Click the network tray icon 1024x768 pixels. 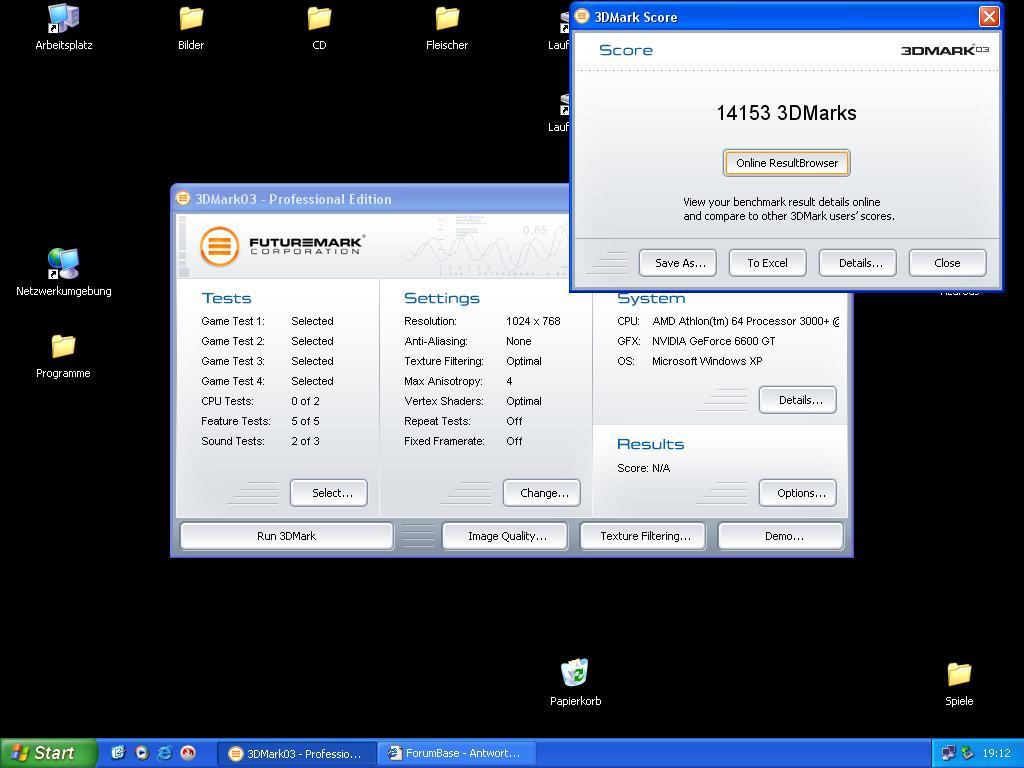948,753
